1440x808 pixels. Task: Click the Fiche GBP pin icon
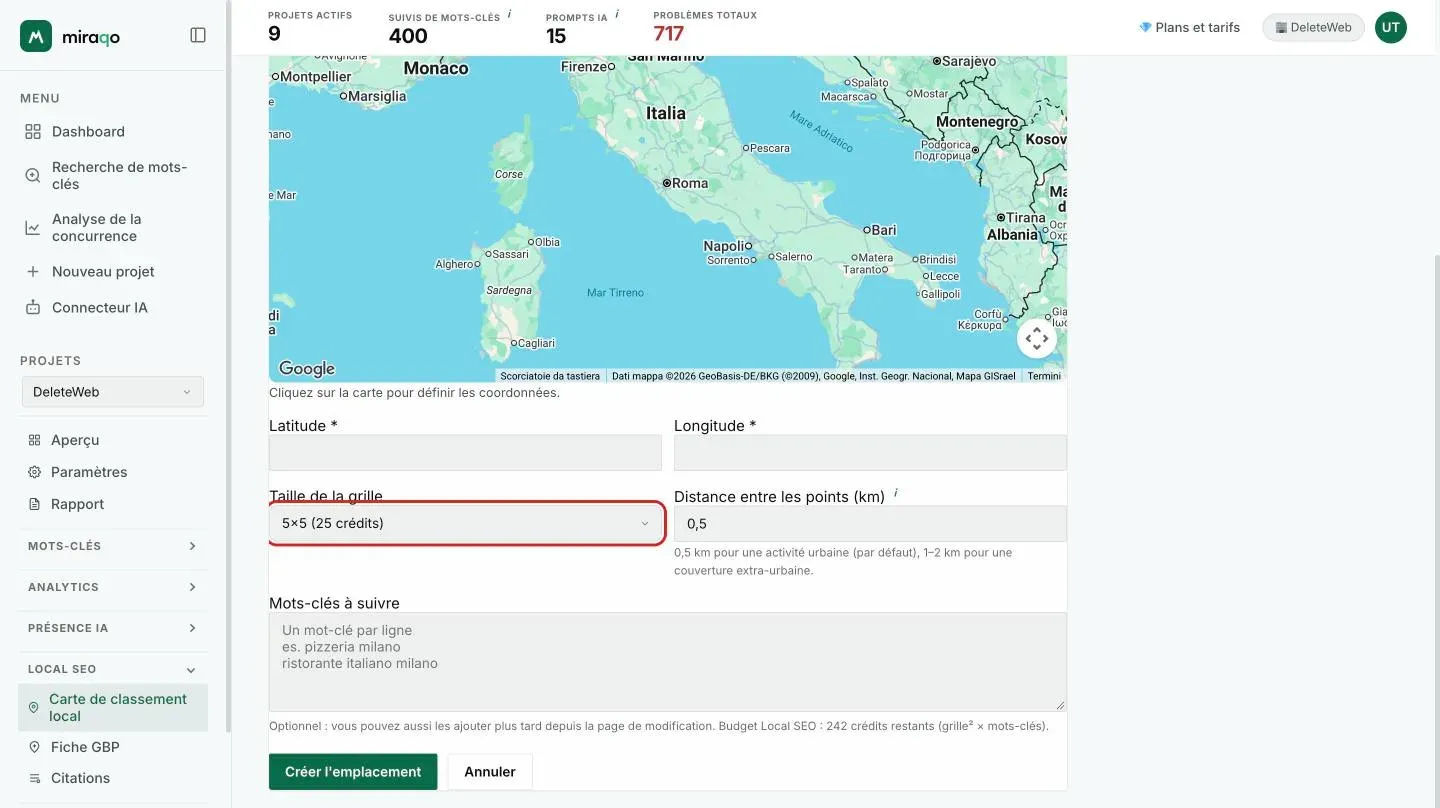(34, 747)
